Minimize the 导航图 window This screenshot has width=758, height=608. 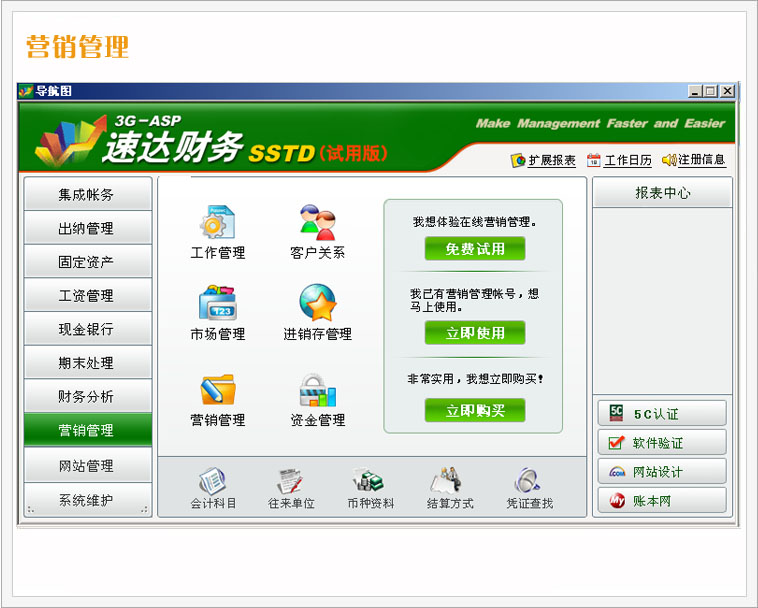coord(695,91)
